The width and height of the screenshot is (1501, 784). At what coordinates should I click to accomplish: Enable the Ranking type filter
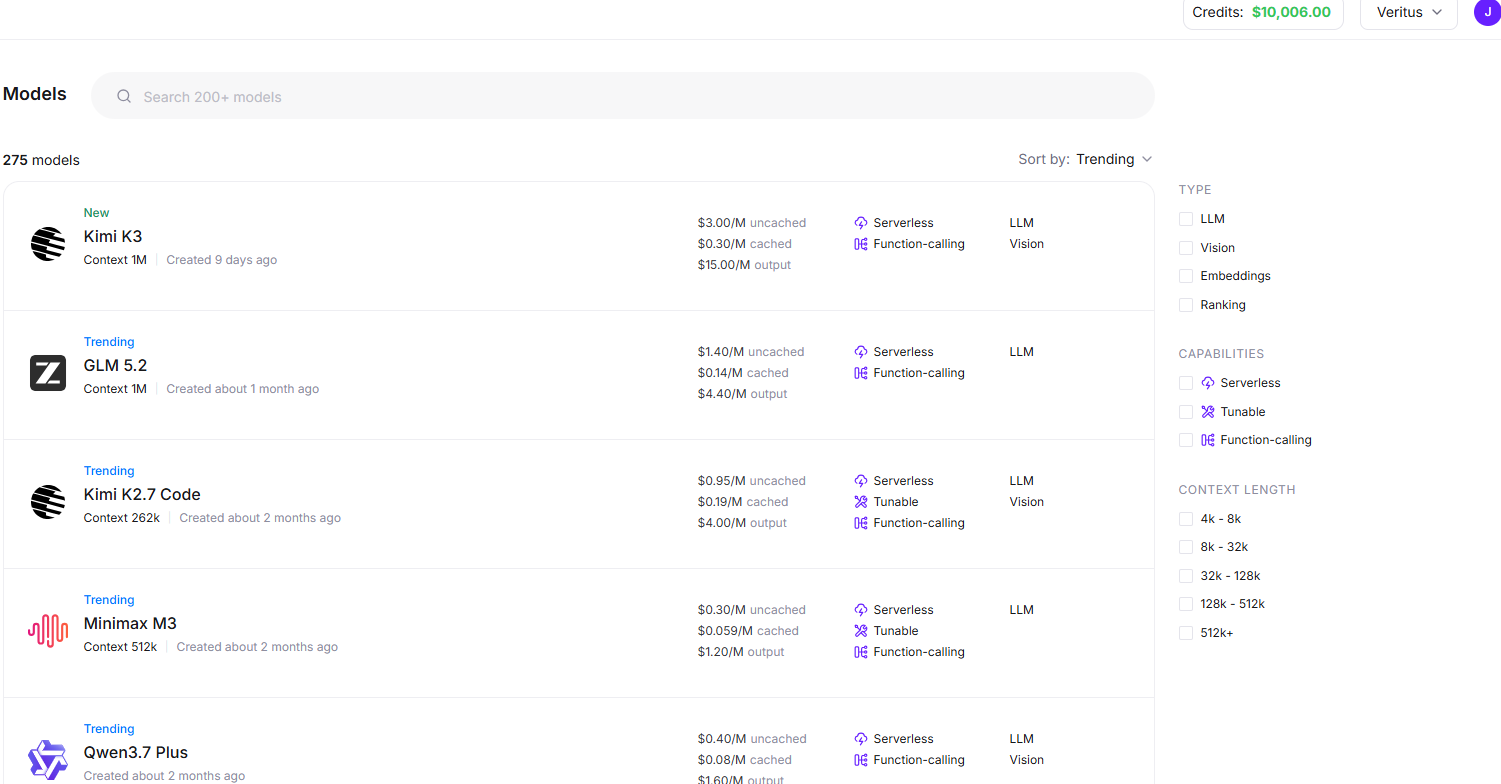1186,305
